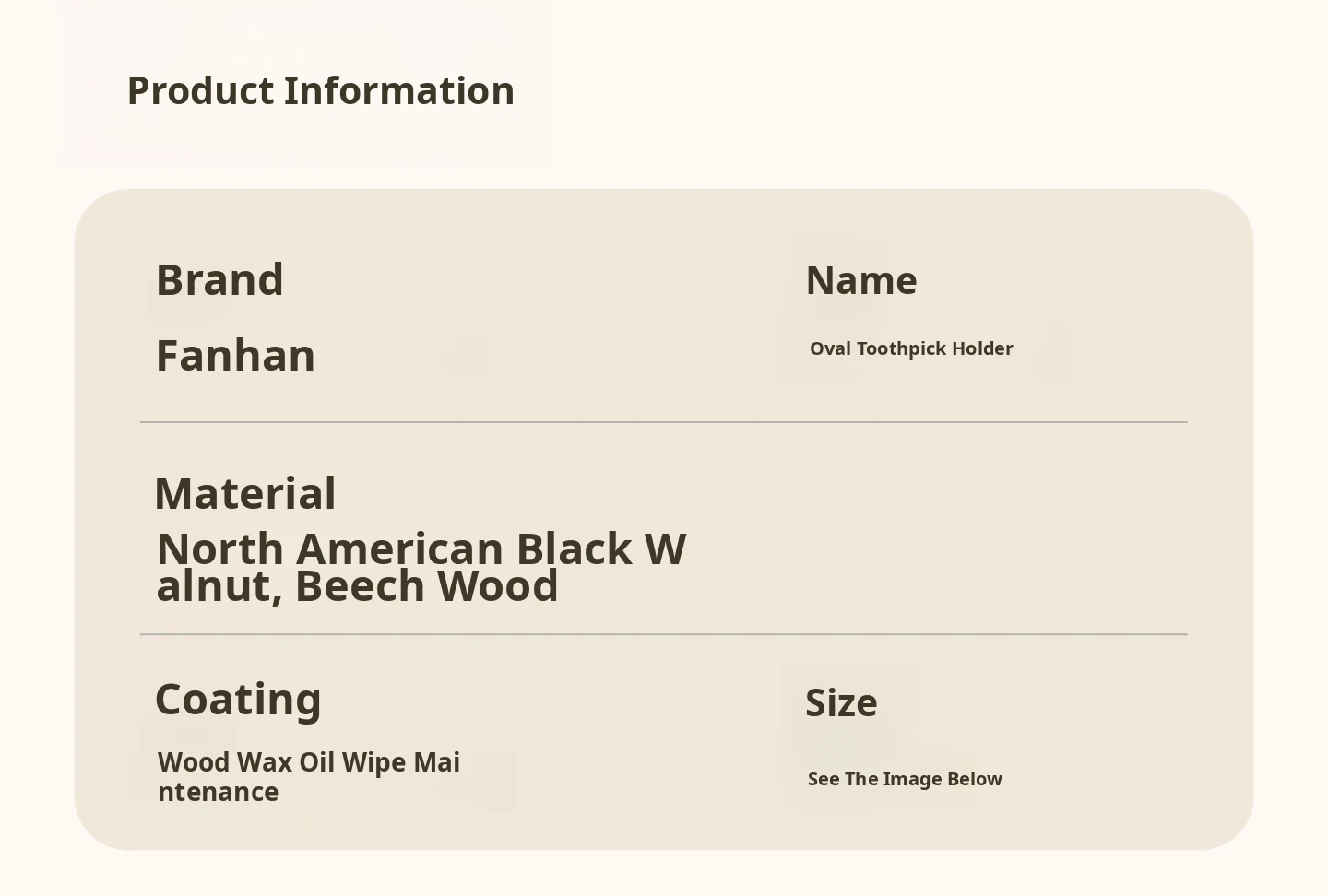Image resolution: width=1328 pixels, height=896 pixels.
Task: Follow the See The Image Below text
Action: pos(905,779)
